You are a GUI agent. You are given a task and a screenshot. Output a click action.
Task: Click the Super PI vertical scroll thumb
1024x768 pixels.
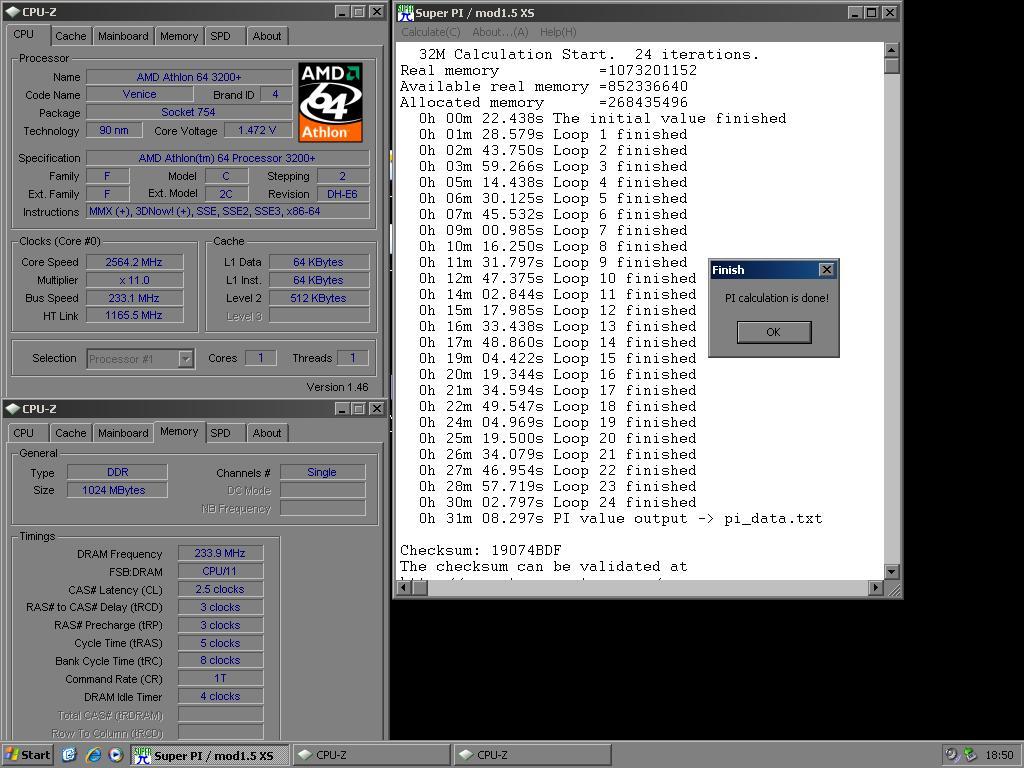pyautogui.click(x=891, y=65)
